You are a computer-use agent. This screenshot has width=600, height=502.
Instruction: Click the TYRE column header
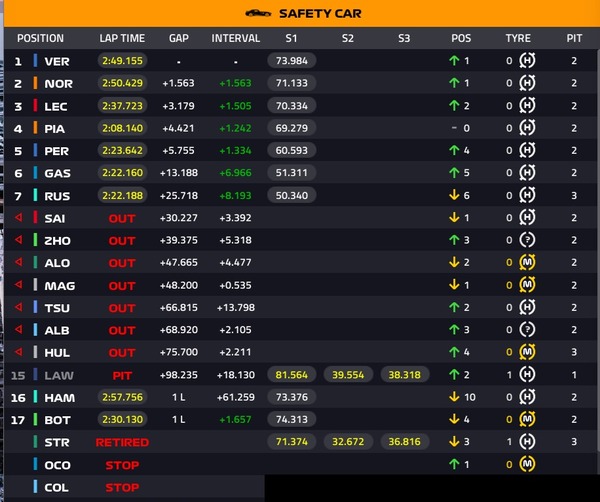pyautogui.click(x=518, y=38)
